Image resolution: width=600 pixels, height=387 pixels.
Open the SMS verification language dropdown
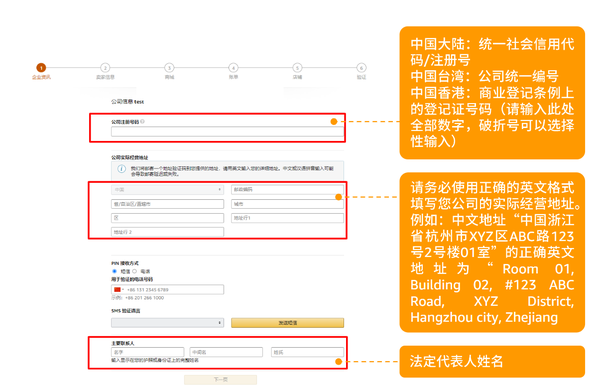point(167,323)
